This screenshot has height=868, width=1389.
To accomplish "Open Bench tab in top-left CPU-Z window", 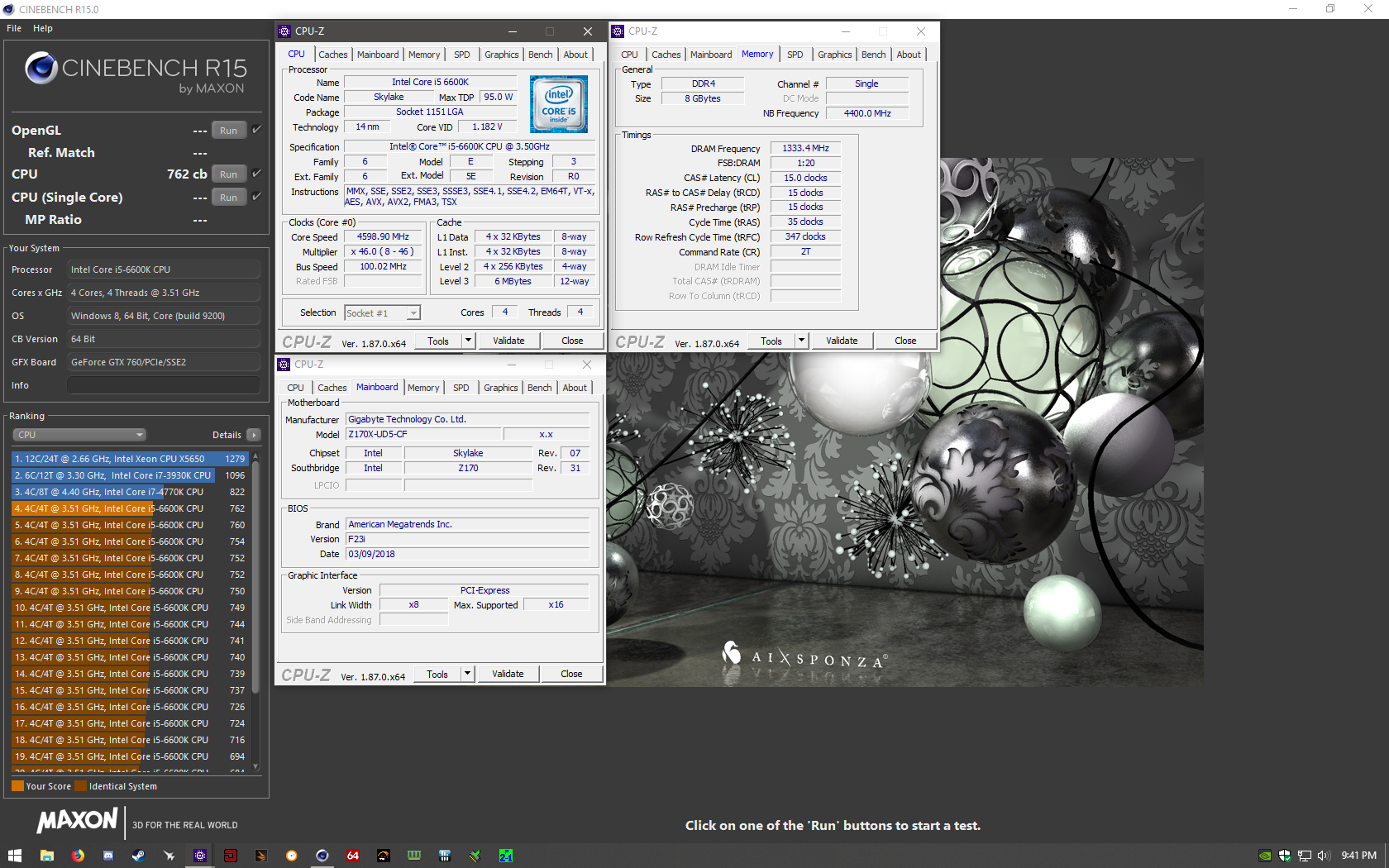I will [x=541, y=55].
